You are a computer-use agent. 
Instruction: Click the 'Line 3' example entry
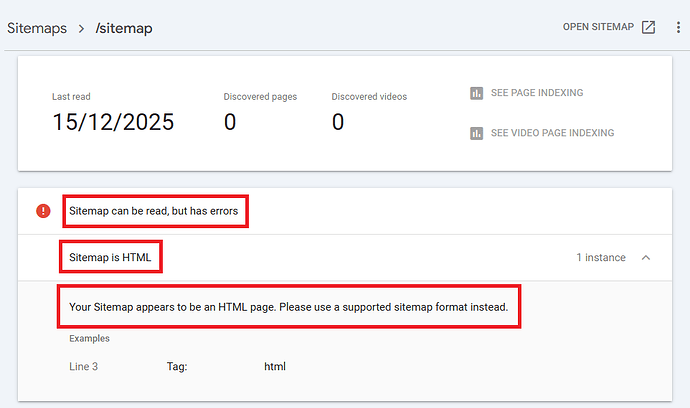(84, 366)
